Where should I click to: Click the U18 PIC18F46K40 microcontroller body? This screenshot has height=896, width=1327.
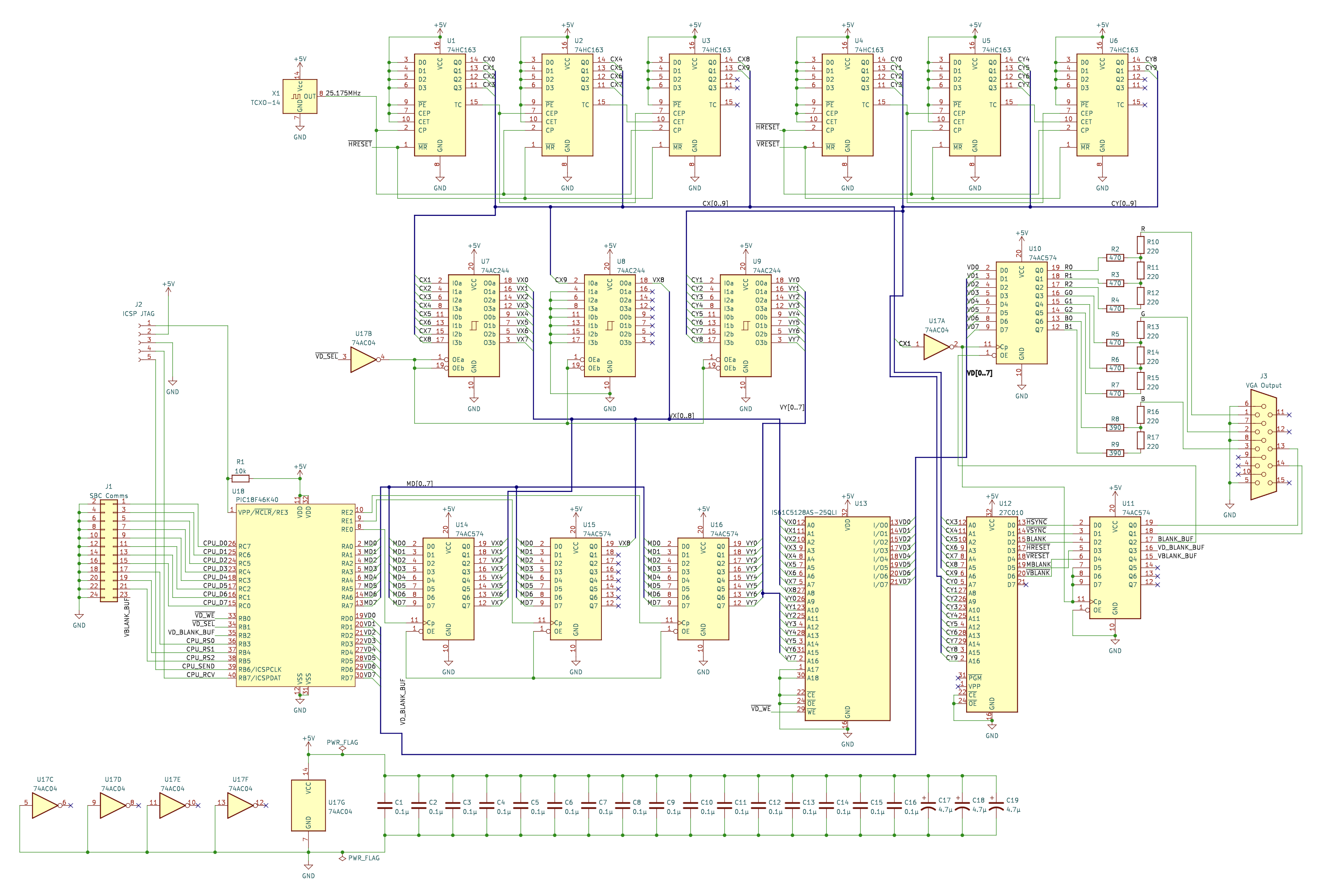pyautogui.click(x=295, y=595)
